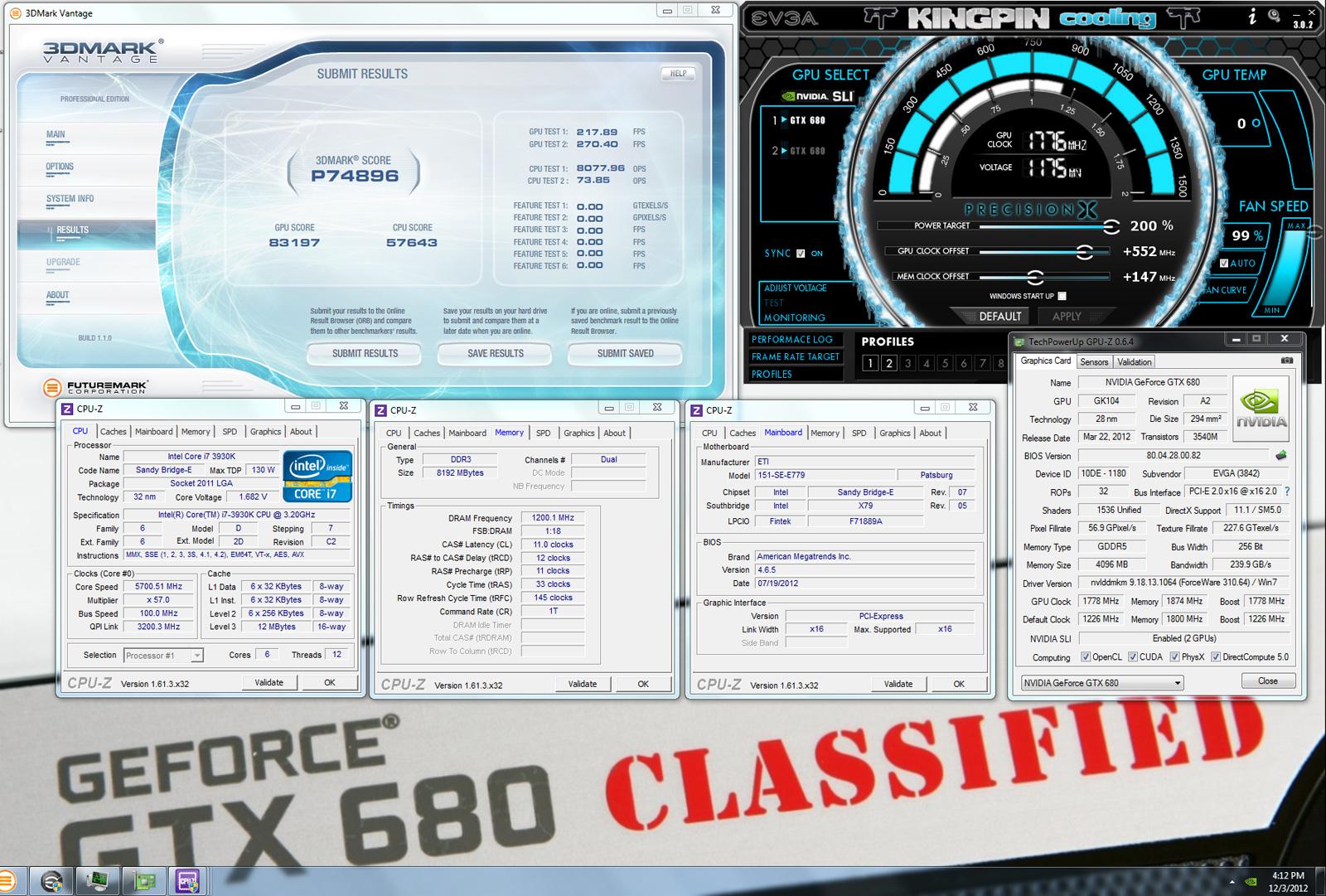
Task: Open SYSTEM INFO in 3DMark sidebar
Action: 70,199
